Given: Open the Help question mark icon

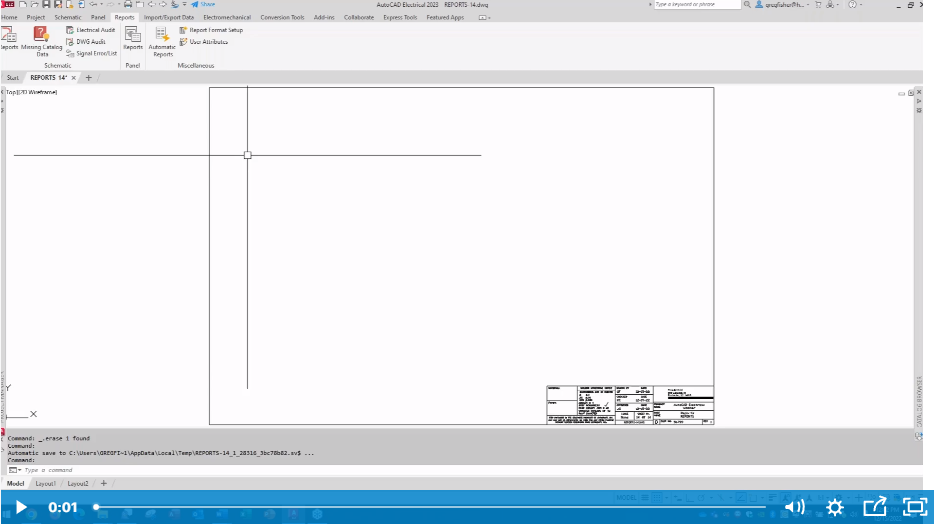Looking at the screenshot, I should pos(852,4).
